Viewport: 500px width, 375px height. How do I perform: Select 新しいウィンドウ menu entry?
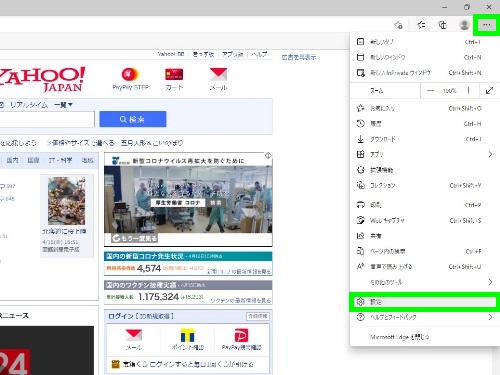point(424,57)
